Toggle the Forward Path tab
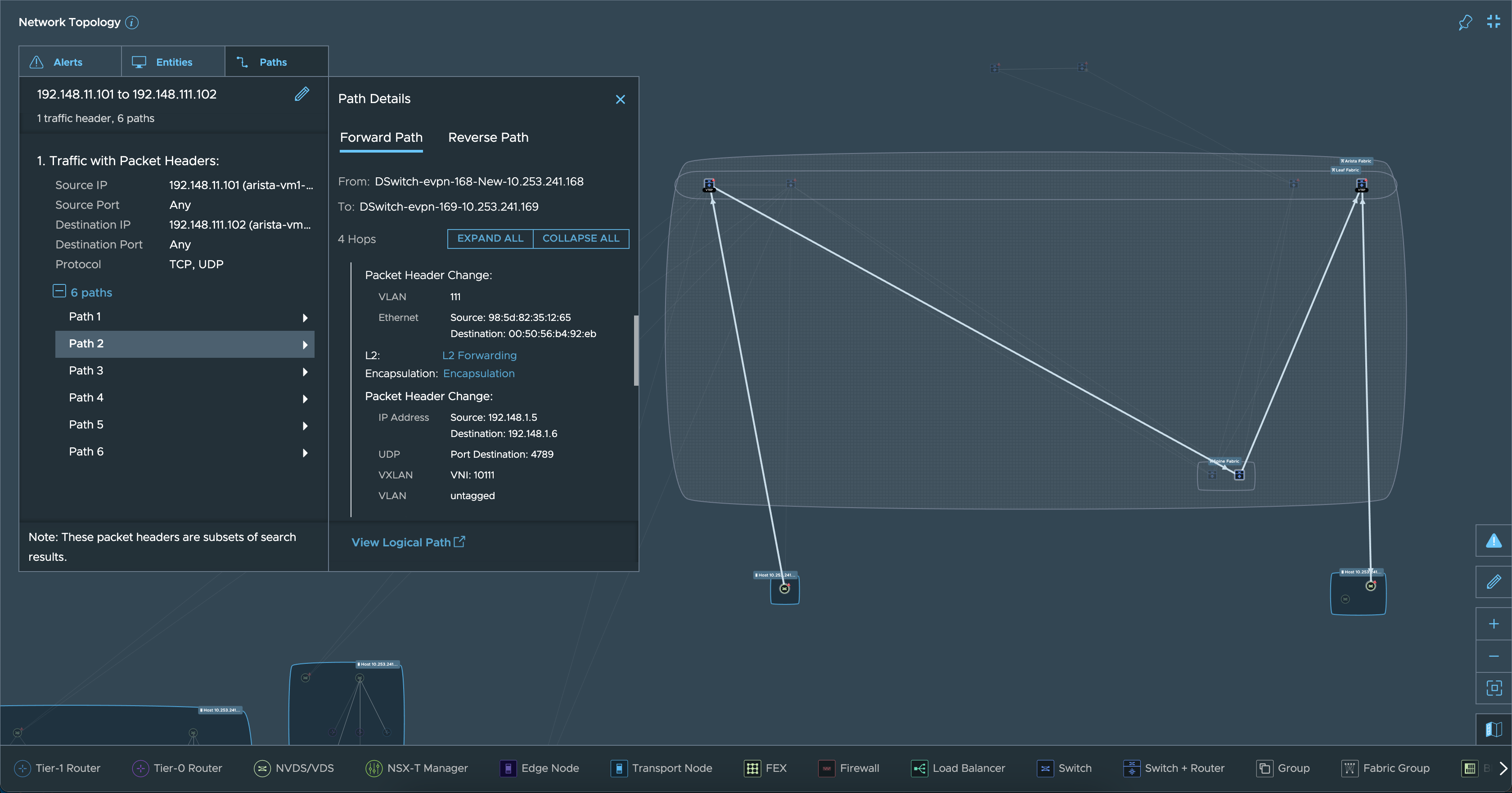Viewport: 1512px width, 793px height. coord(381,137)
